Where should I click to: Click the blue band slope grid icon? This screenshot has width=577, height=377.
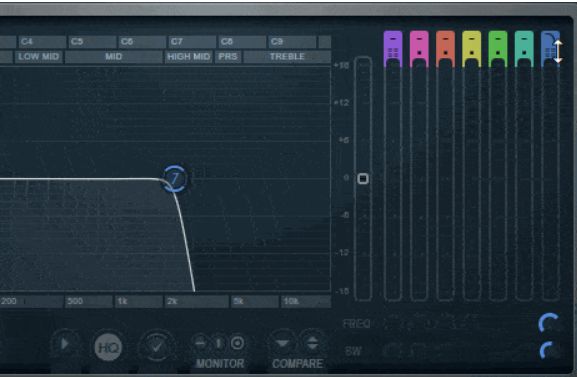click(x=550, y=53)
